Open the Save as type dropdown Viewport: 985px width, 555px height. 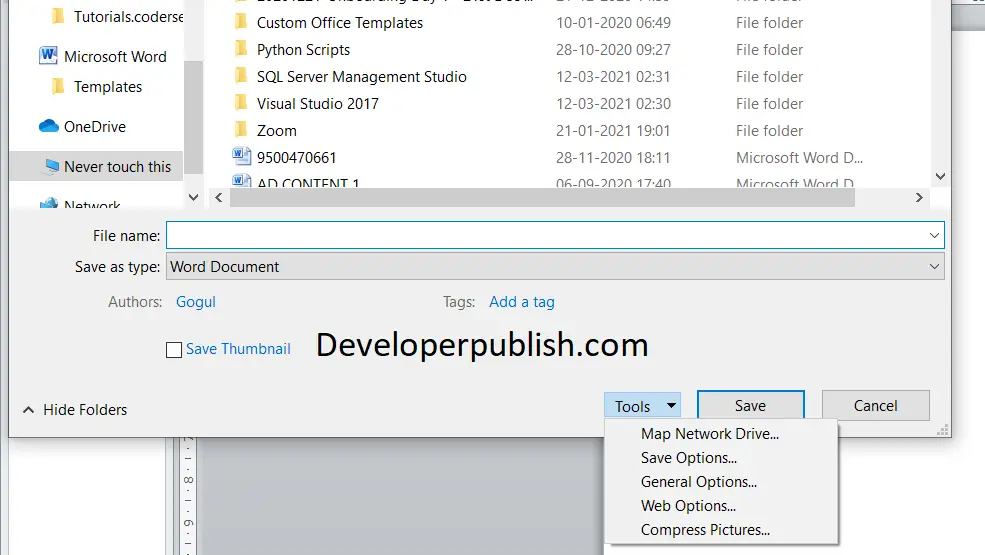(x=555, y=267)
